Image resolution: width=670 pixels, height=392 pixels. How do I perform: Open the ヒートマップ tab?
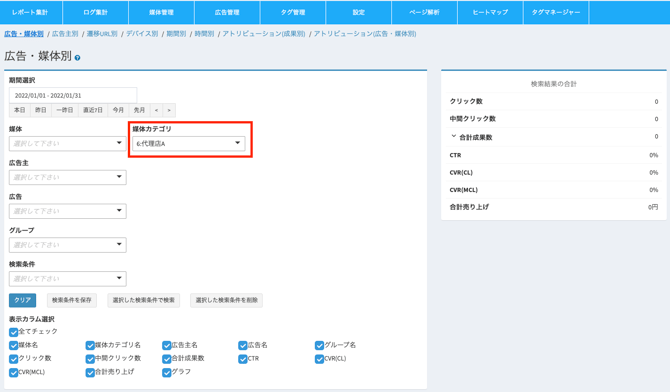coord(491,12)
